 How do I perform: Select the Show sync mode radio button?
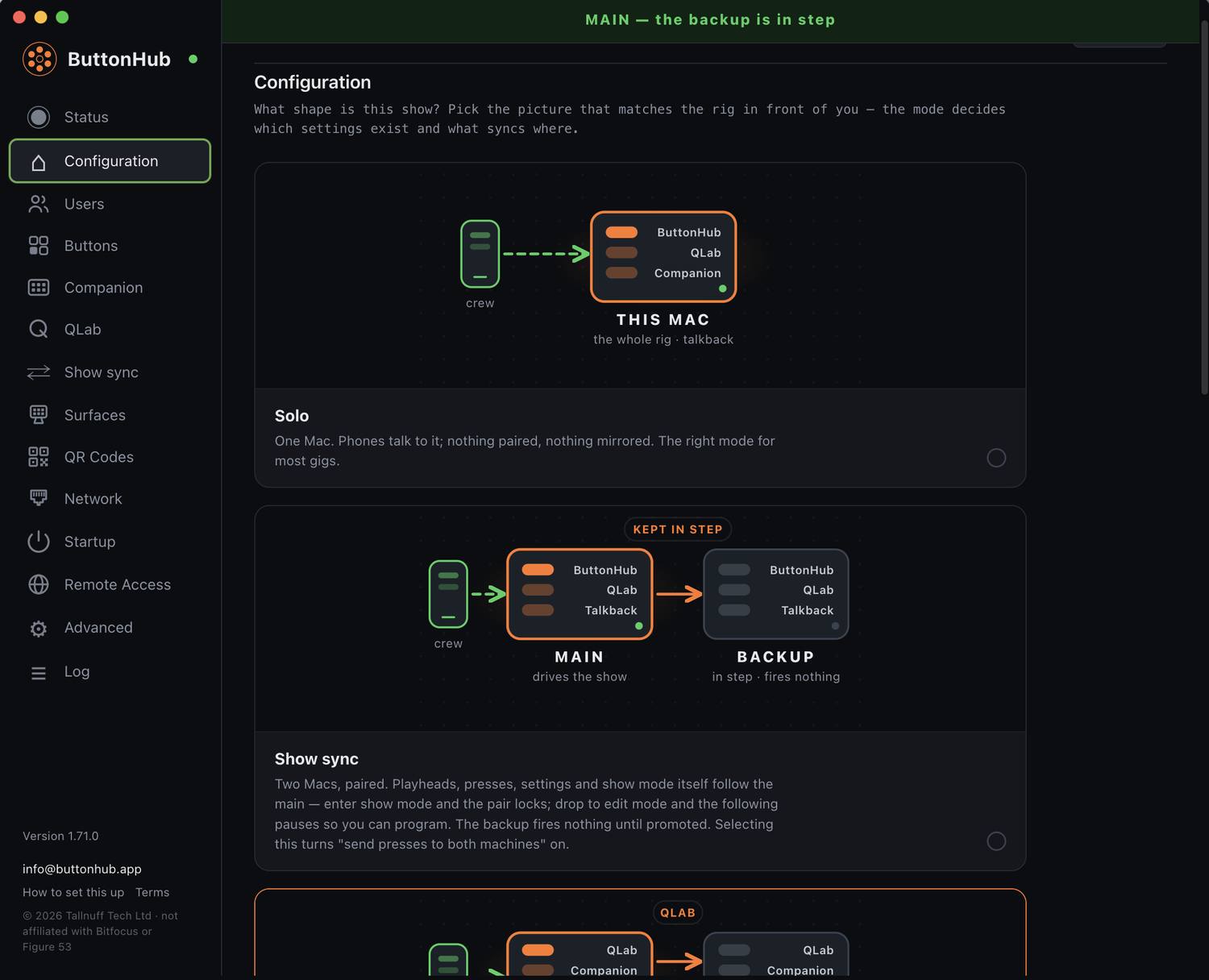pyautogui.click(x=996, y=841)
